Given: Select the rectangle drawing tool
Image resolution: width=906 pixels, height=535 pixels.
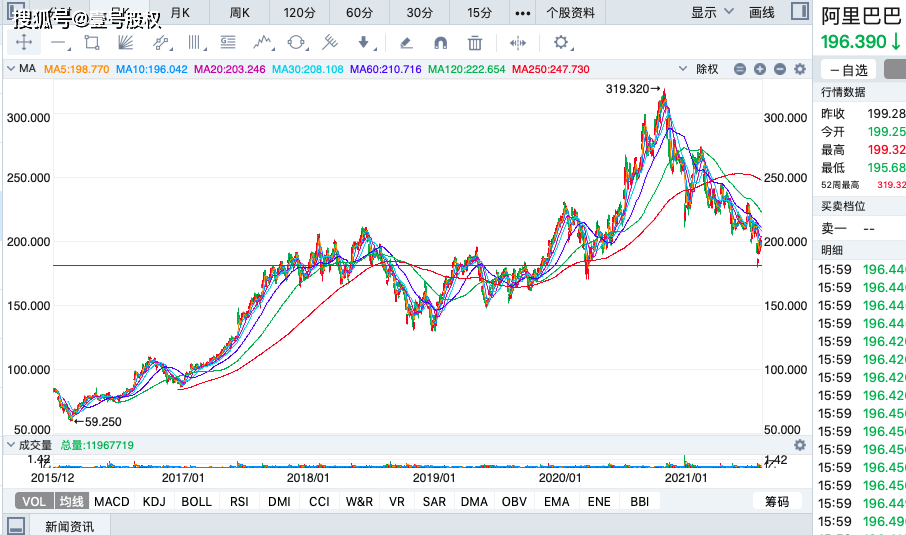Looking at the screenshot, I should pyautogui.click(x=92, y=43).
